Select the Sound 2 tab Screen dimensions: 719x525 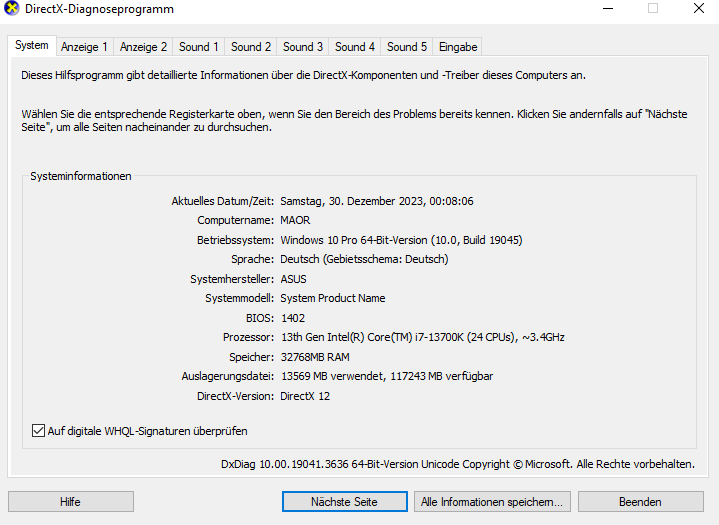pos(251,47)
